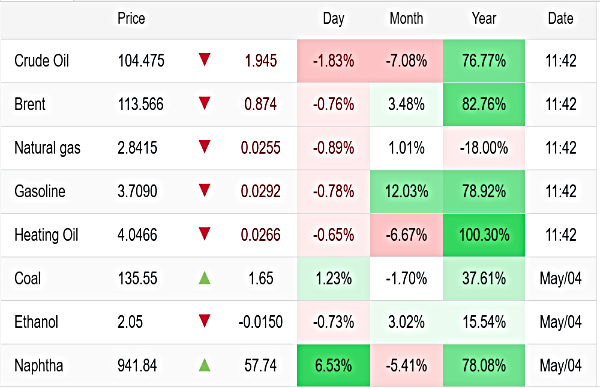Click Crude Oil day change -1.83%
600x388 pixels.
click(x=333, y=60)
